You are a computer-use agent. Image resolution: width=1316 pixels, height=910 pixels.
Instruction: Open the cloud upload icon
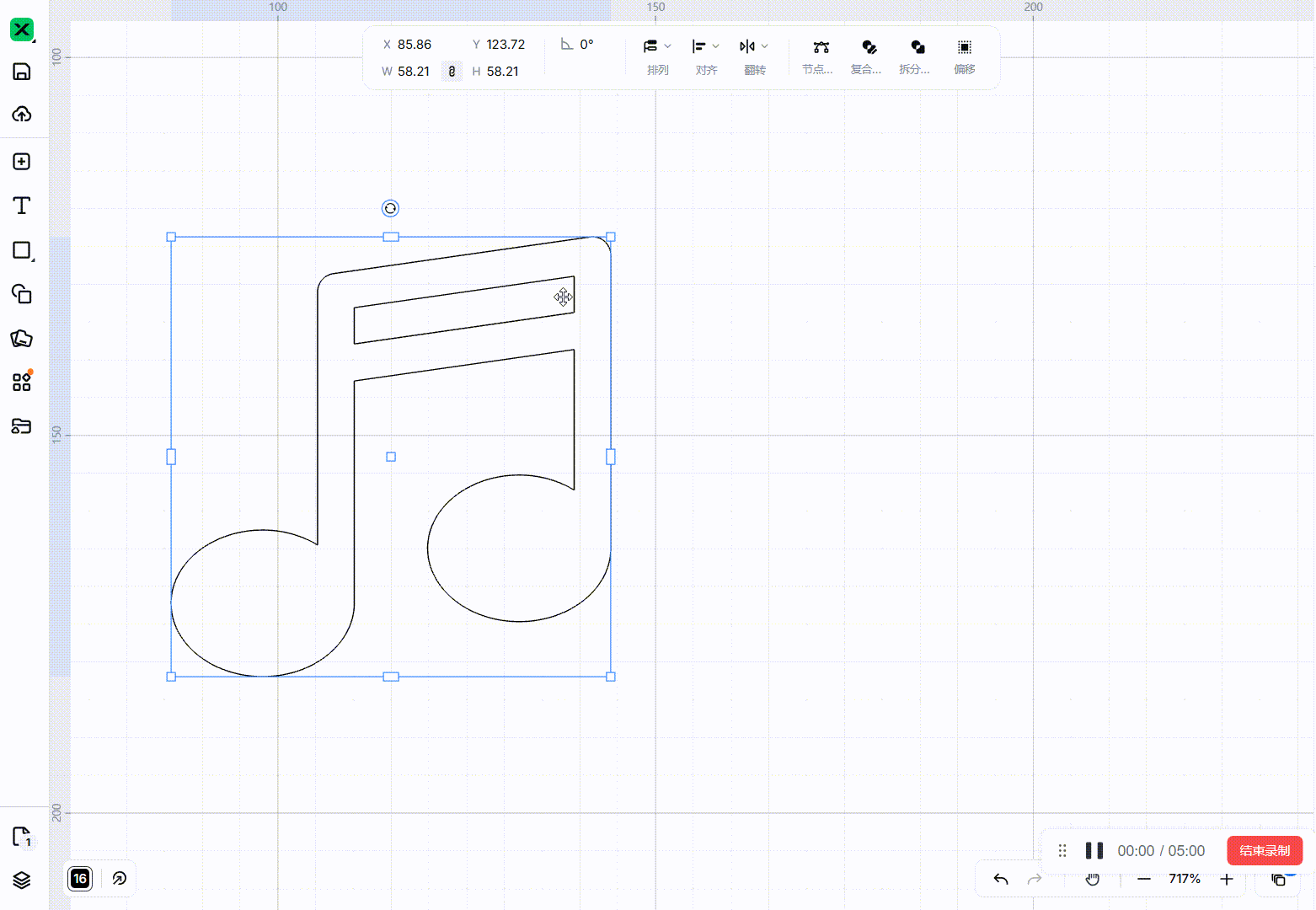click(x=22, y=114)
